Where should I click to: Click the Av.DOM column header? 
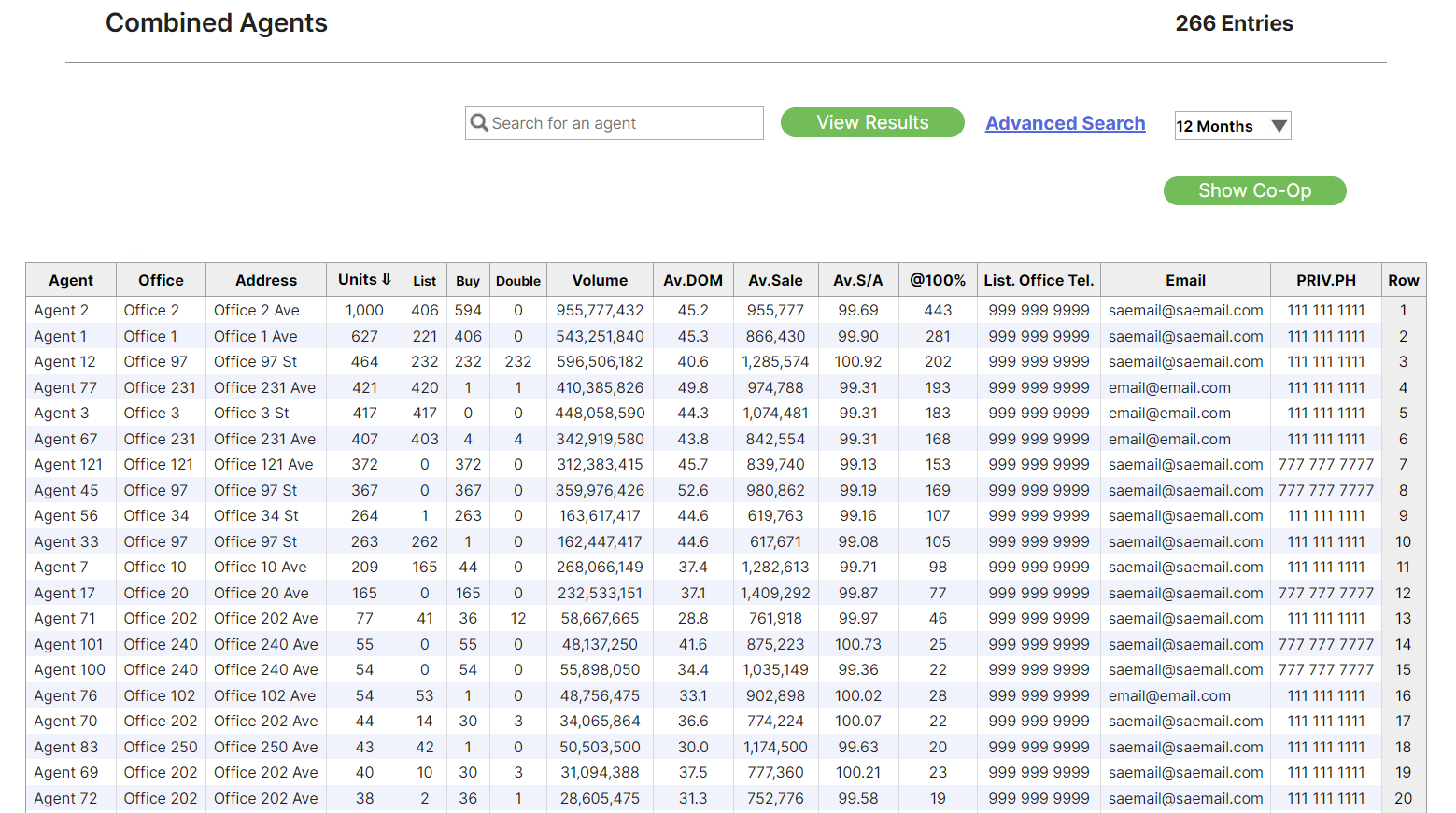[692, 280]
